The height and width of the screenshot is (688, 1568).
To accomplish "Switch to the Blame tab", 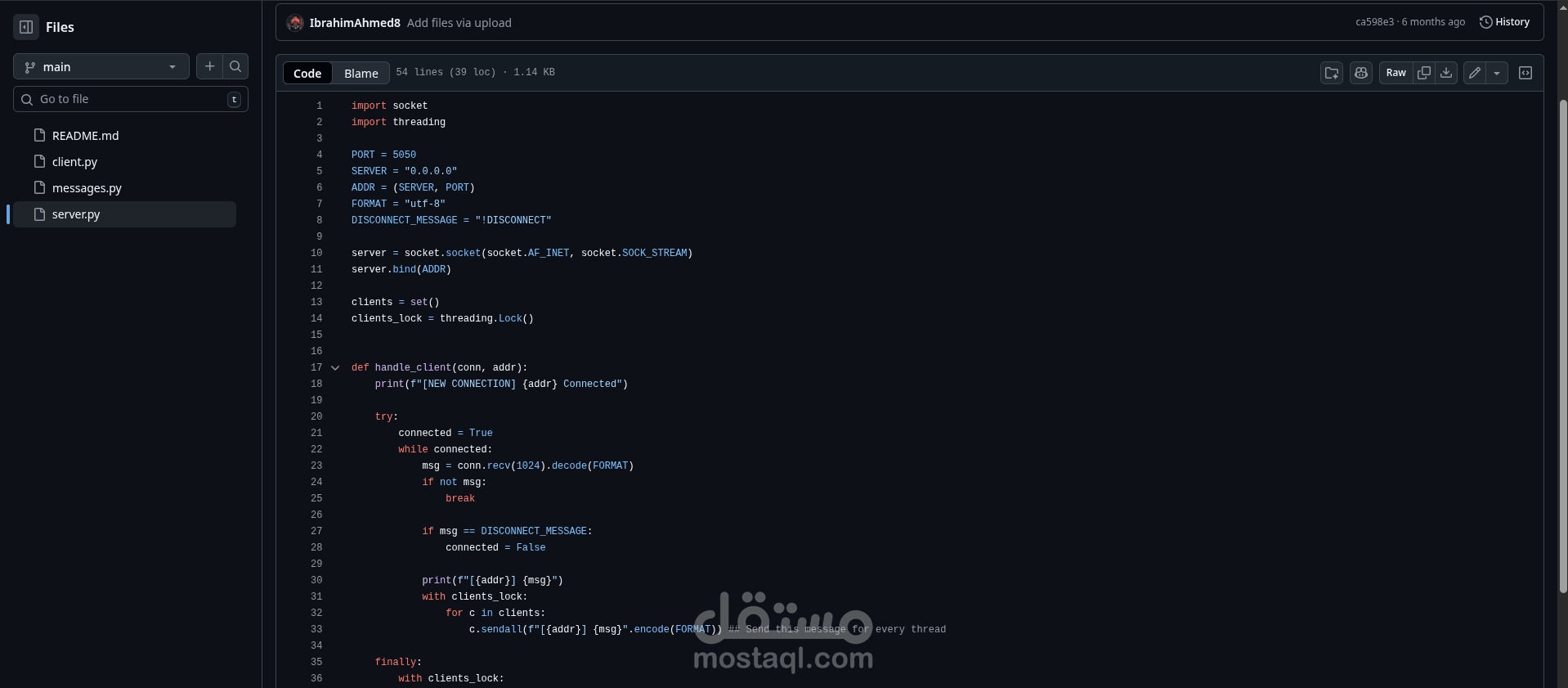I will pyautogui.click(x=361, y=73).
